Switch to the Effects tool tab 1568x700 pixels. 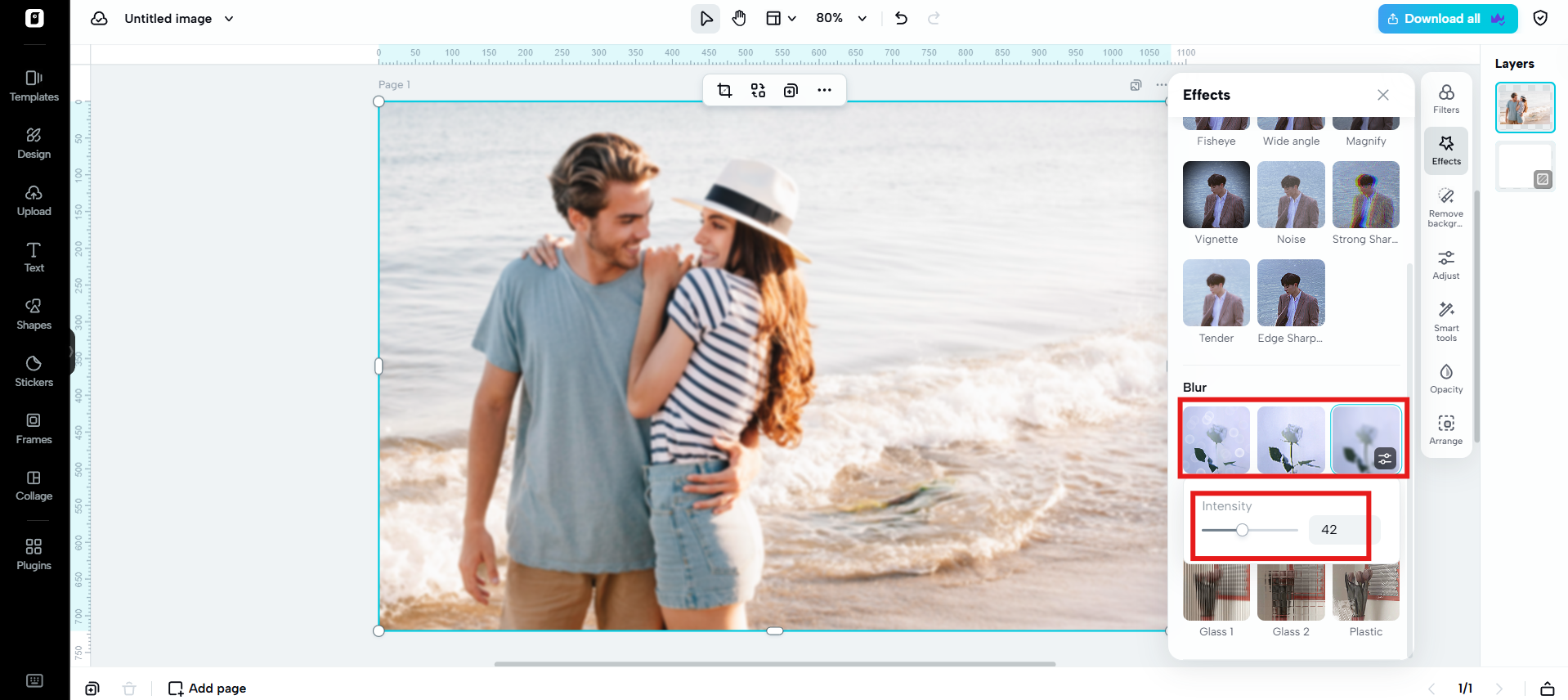click(1446, 150)
